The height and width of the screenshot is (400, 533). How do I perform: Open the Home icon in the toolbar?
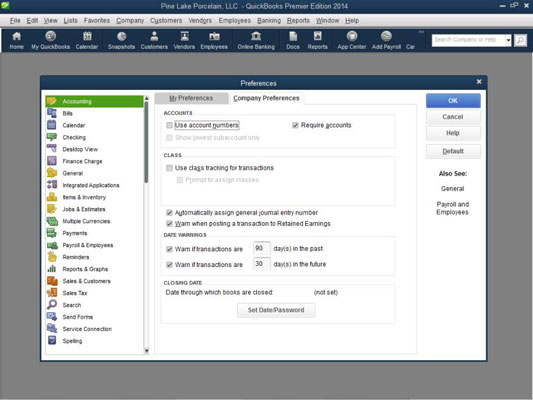[x=16, y=40]
